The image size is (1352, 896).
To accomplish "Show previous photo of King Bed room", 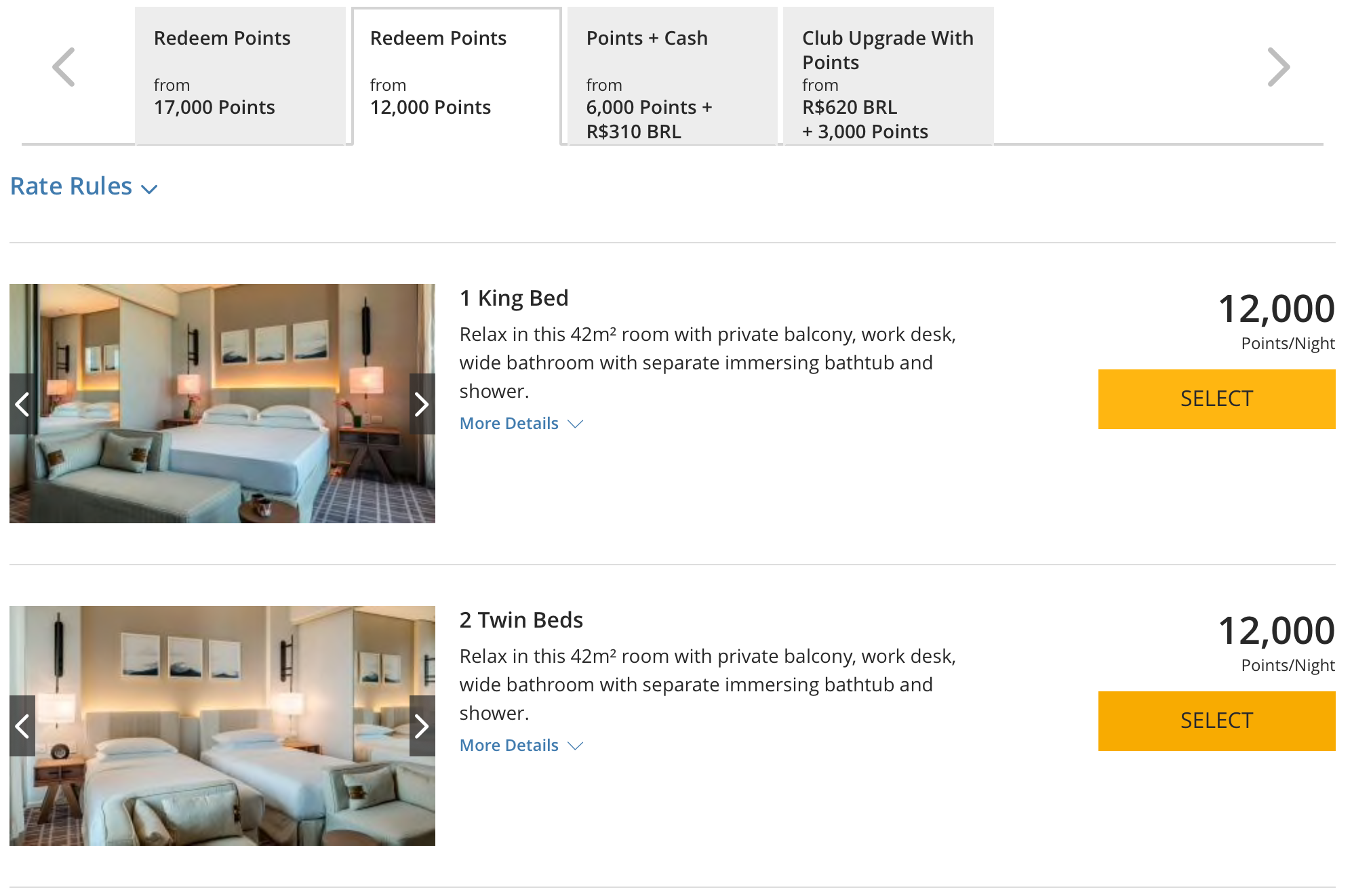I will 22,404.
